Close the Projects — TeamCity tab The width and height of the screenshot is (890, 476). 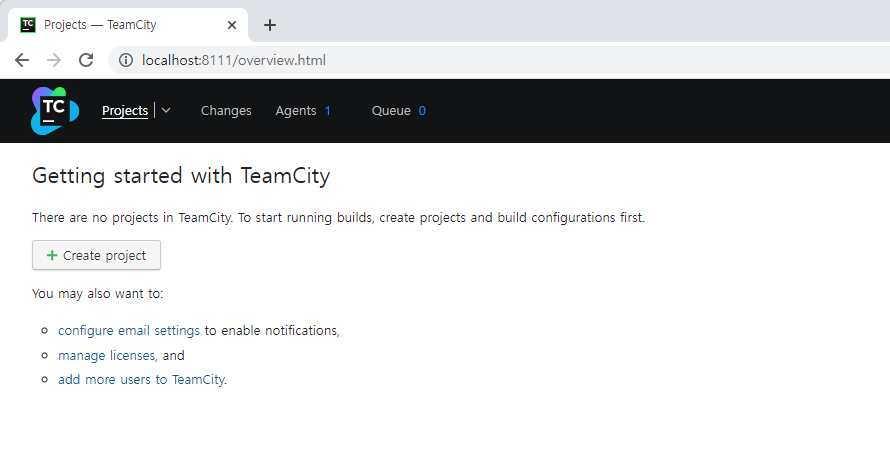click(x=232, y=25)
